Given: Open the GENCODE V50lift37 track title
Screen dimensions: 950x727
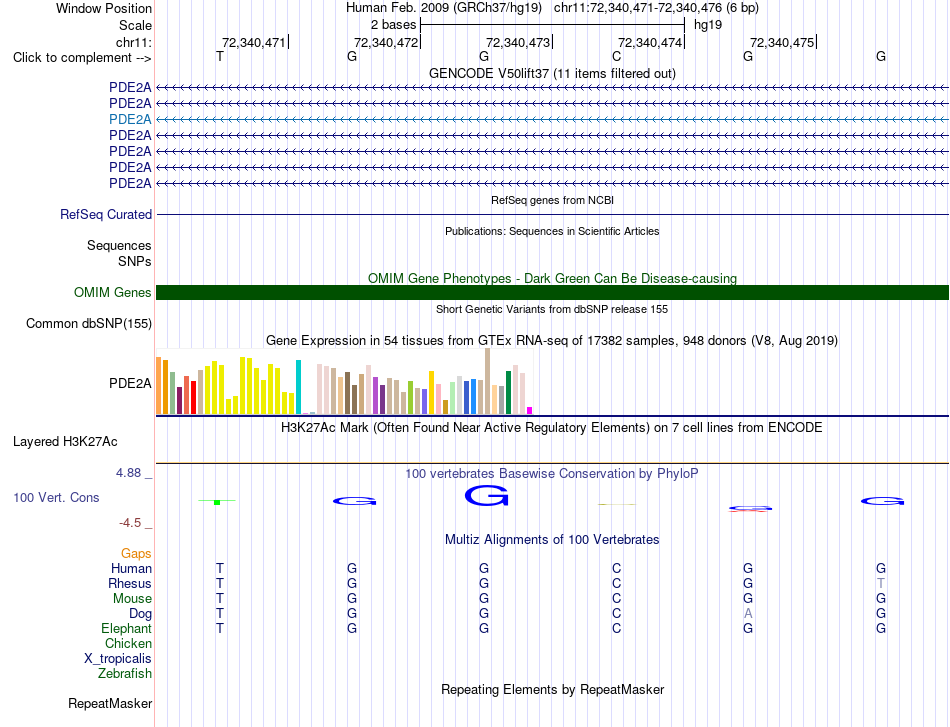Looking at the screenshot, I should (x=552, y=74).
